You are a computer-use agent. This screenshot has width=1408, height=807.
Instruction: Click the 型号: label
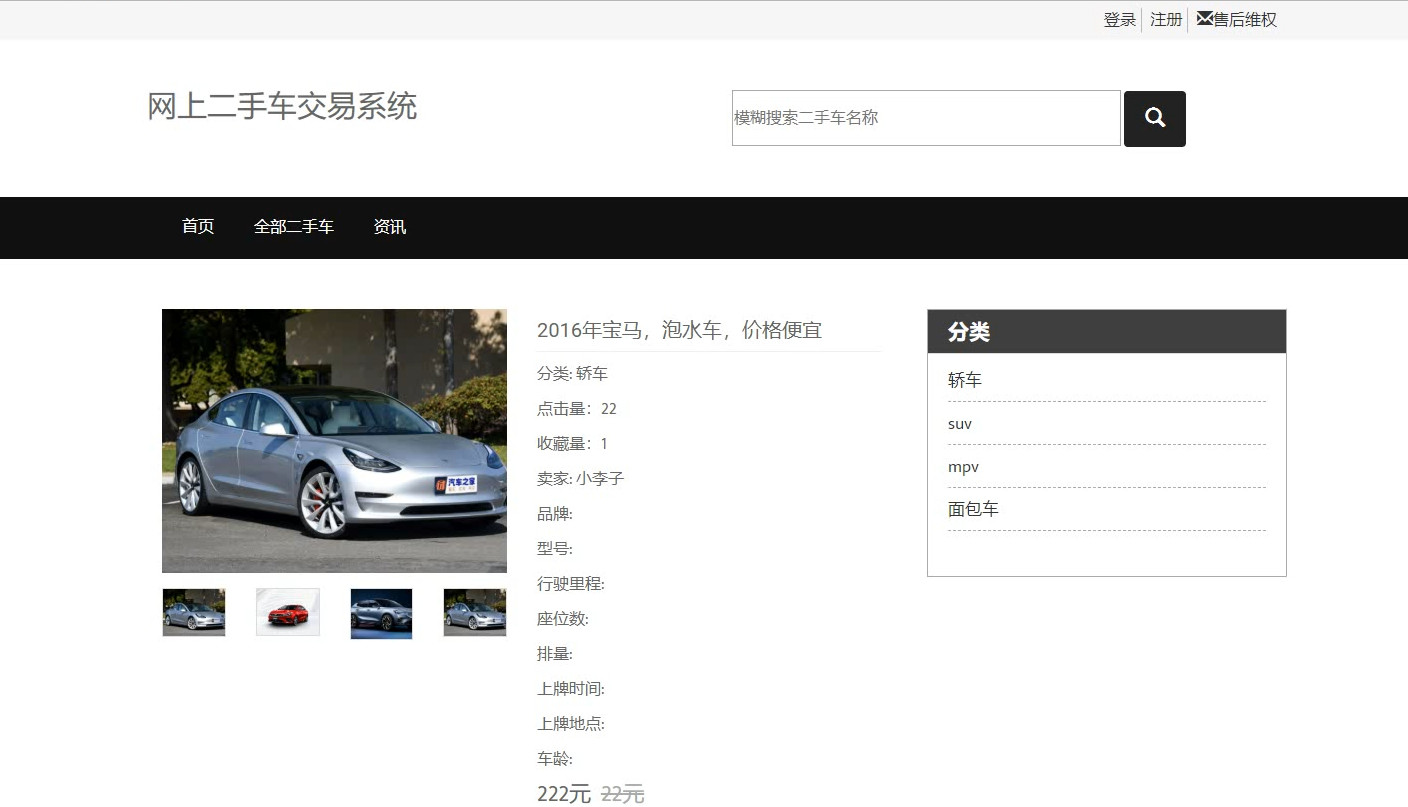(x=555, y=549)
